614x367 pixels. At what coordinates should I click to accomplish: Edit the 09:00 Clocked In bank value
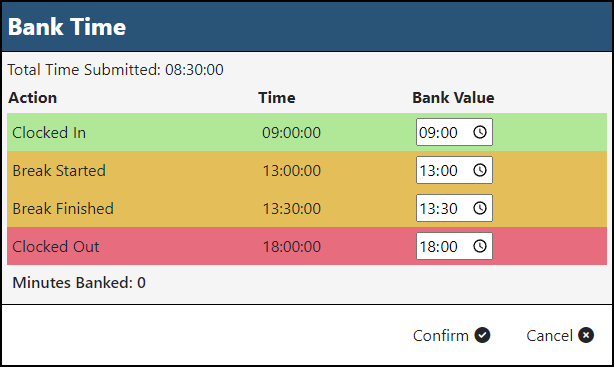click(x=454, y=132)
